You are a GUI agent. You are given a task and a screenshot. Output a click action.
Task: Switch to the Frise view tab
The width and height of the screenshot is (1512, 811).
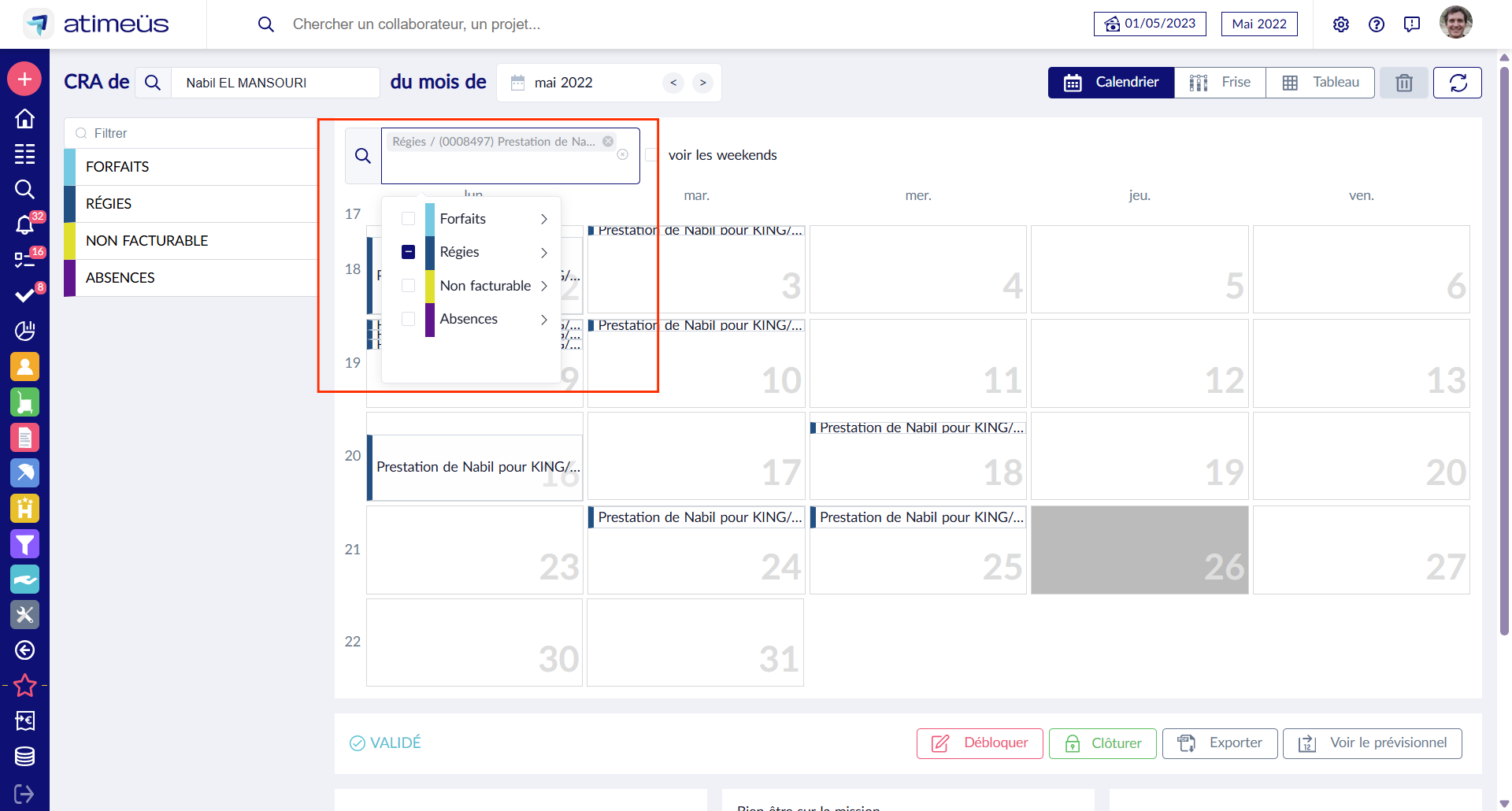1220,83
